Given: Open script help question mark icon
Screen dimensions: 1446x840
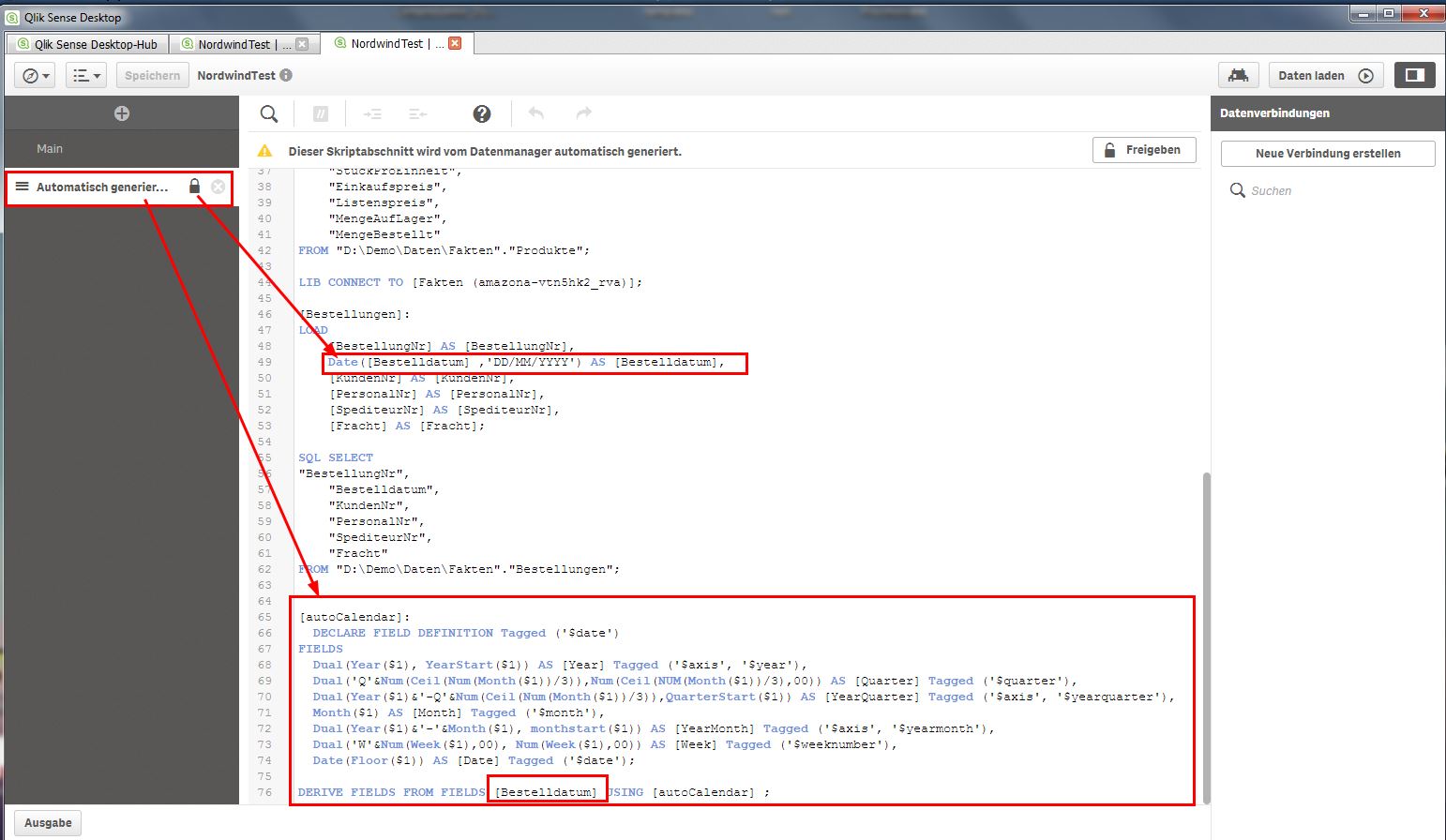Looking at the screenshot, I should (x=482, y=113).
